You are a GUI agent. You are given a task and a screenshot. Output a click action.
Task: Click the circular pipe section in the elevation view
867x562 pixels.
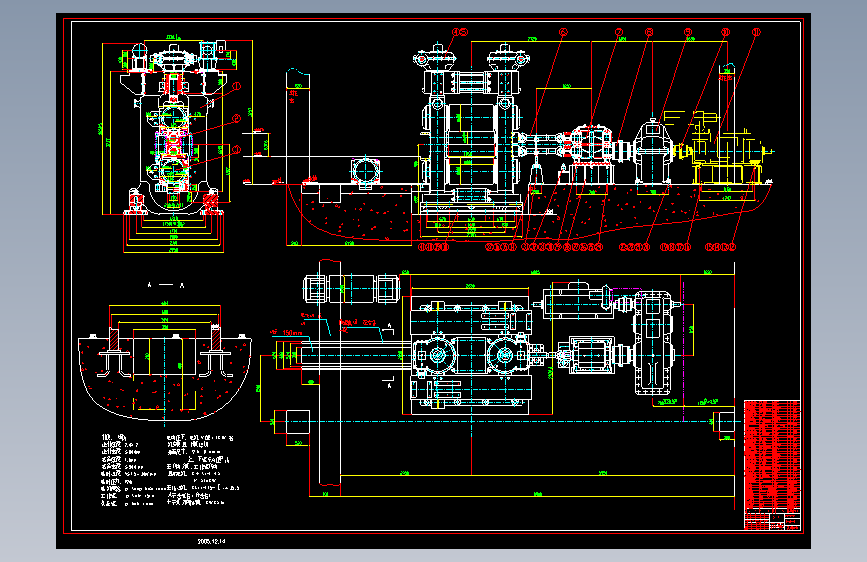point(365,170)
